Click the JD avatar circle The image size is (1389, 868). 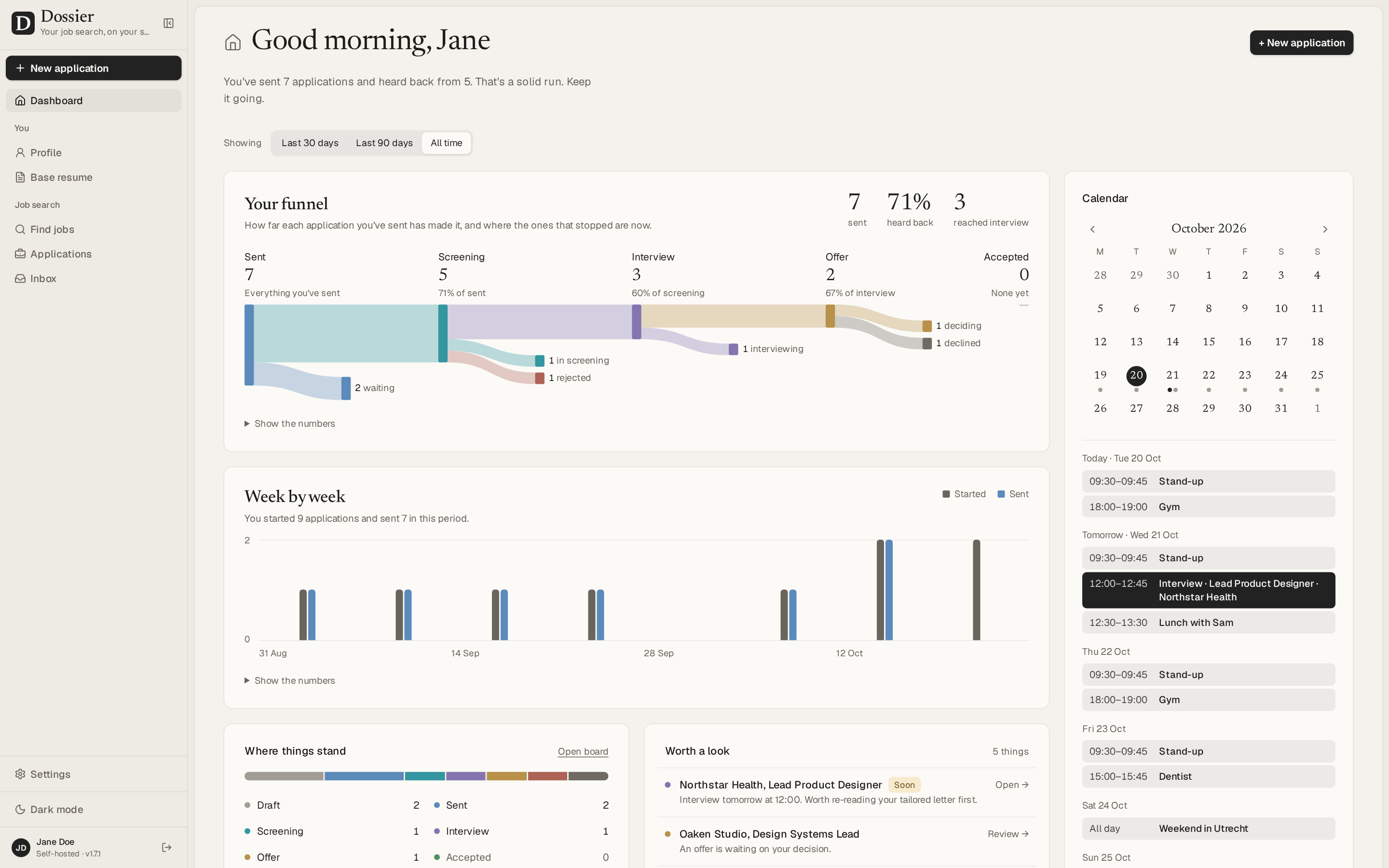[x=21, y=847]
